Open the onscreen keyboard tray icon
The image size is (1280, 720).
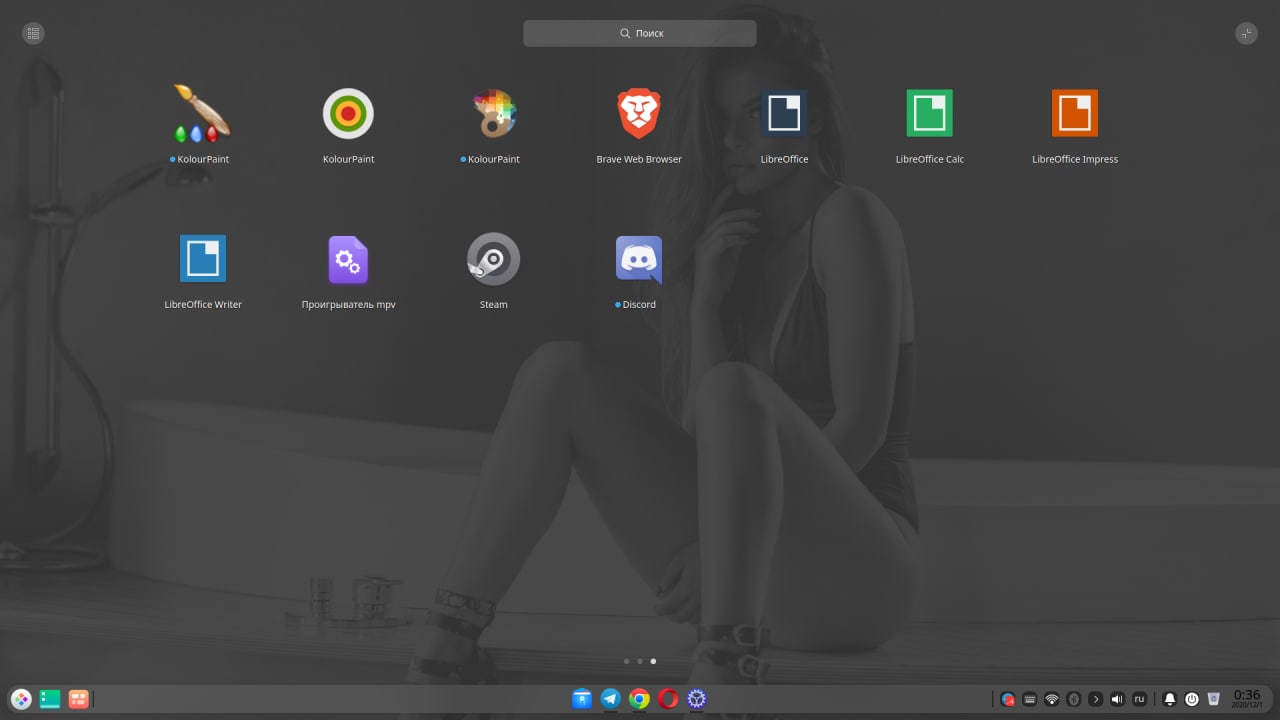point(1030,699)
